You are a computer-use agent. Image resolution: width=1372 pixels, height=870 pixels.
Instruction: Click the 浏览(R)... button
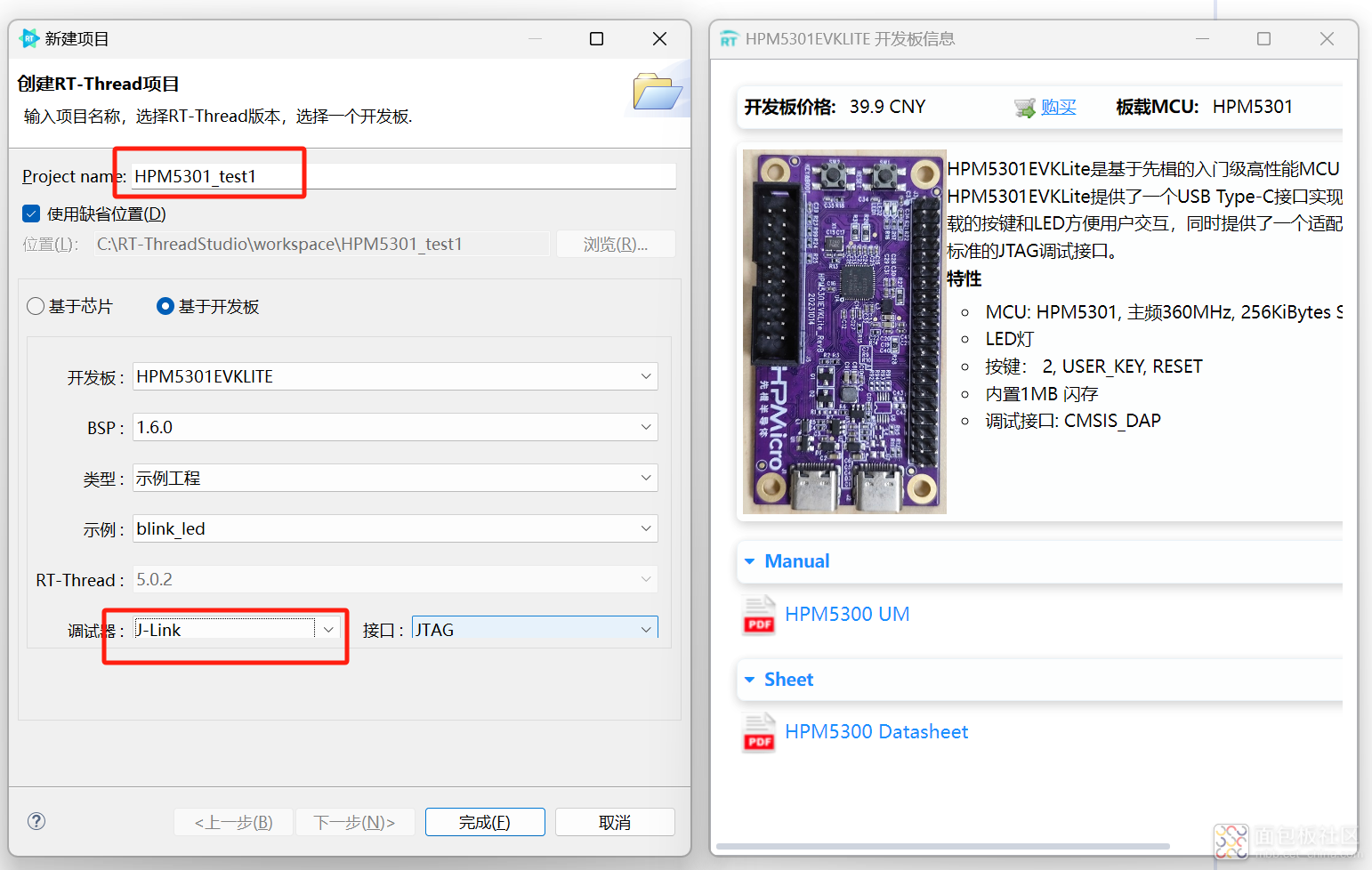[616, 244]
